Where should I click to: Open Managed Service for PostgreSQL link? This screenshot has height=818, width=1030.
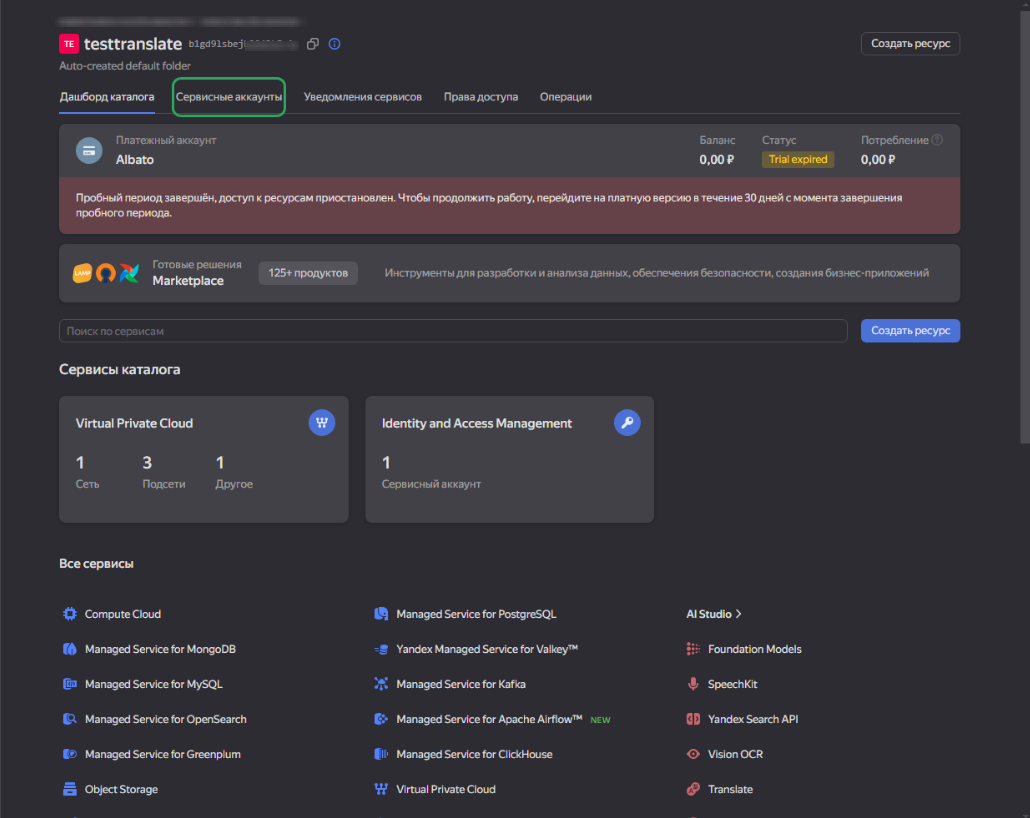(x=490, y=614)
